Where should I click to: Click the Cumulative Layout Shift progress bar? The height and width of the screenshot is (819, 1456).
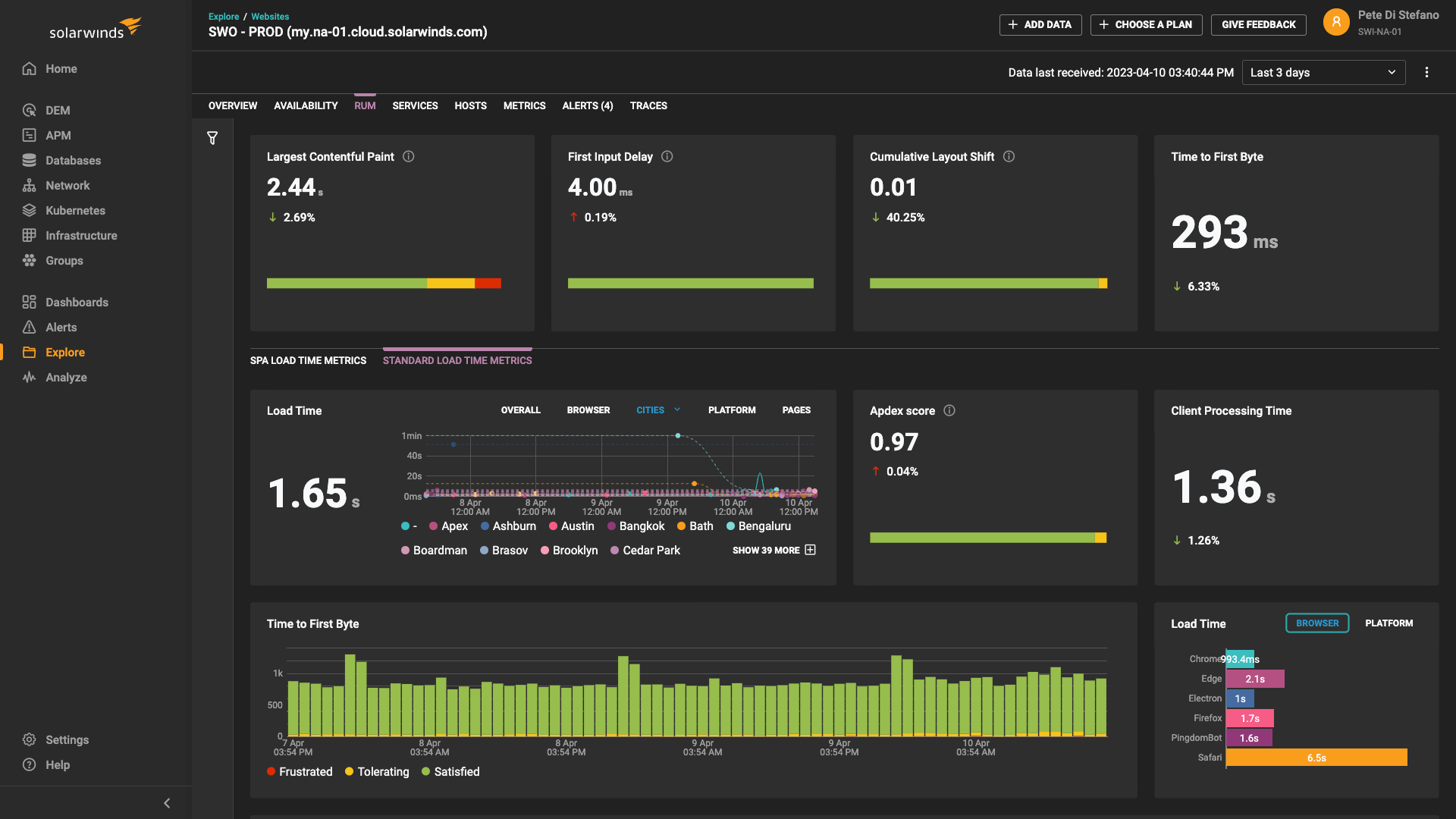(x=987, y=283)
